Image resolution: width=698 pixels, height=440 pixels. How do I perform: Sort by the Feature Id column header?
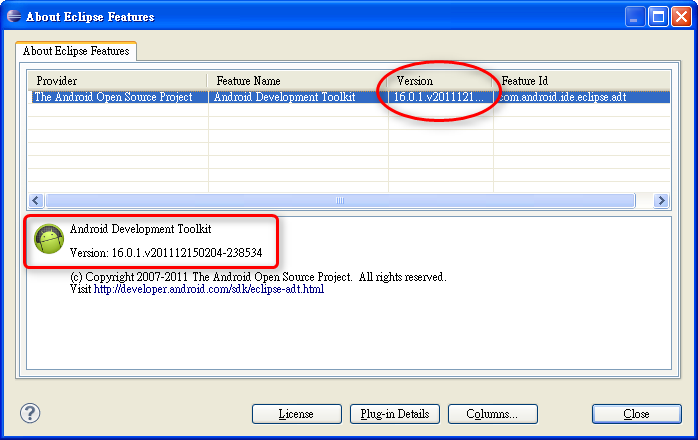[x=582, y=81]
